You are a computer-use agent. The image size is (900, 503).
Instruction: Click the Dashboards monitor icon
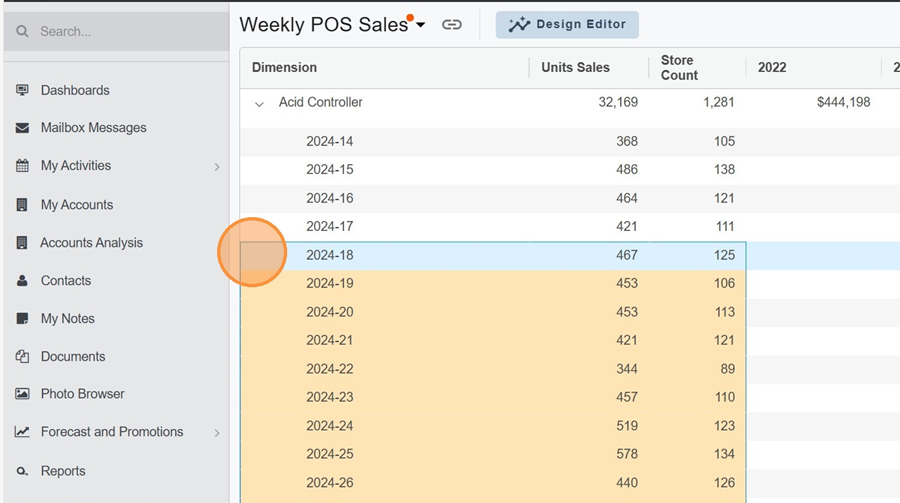point(22,90)
